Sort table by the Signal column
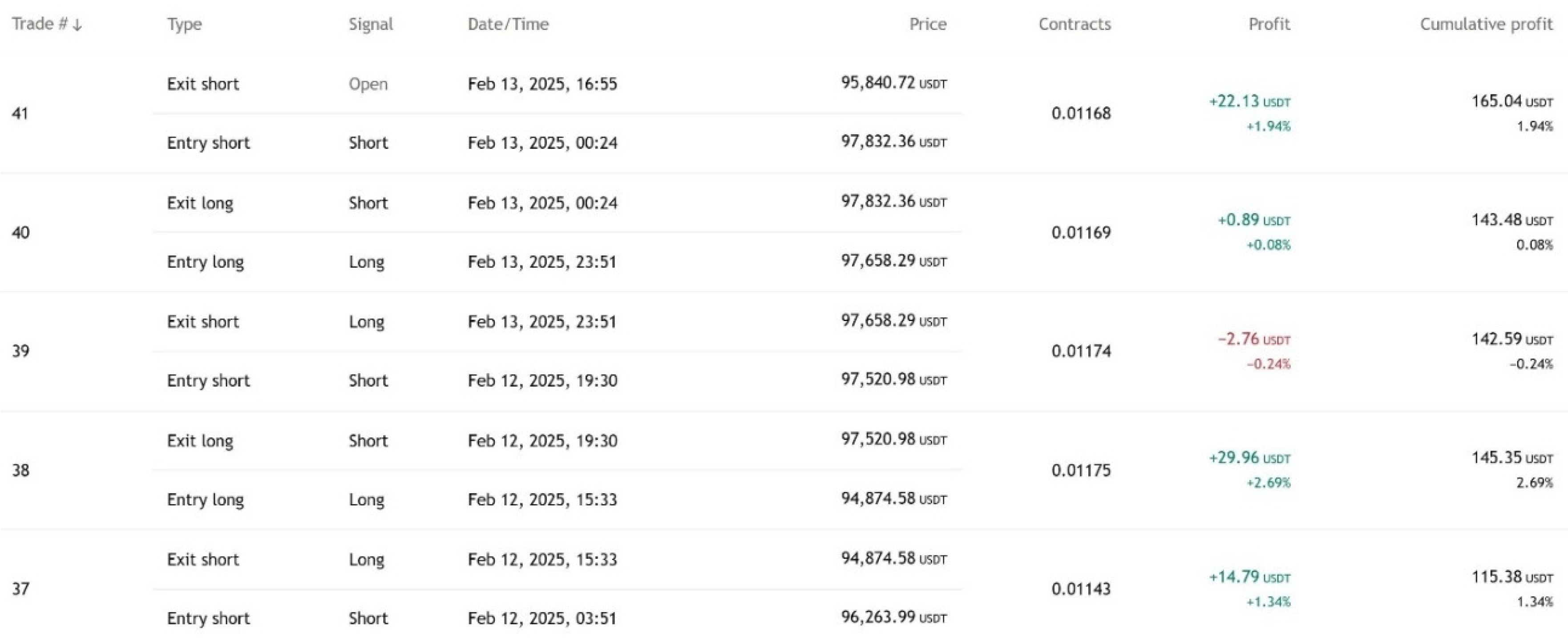The height and width of the screenshot is (638, 1568). (369, 24)
